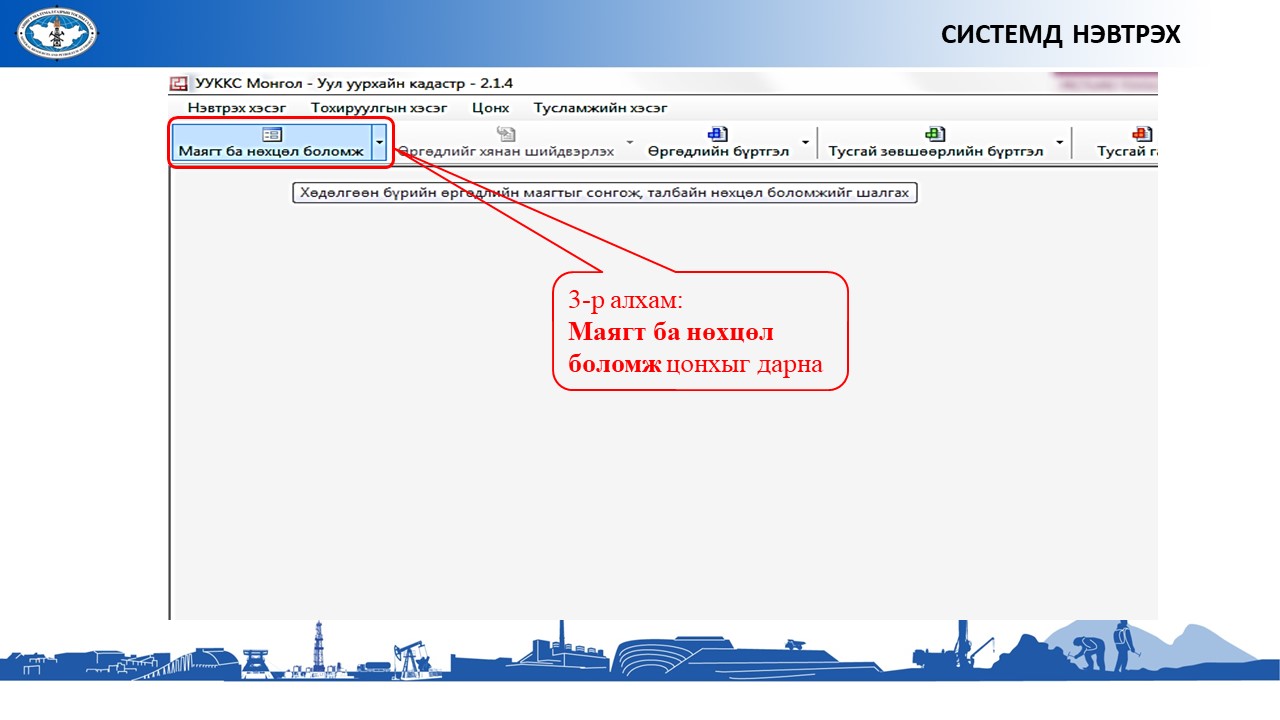Click the tooltip starting with Хөдөлгөөн бүрийн

tap(604, 193)
